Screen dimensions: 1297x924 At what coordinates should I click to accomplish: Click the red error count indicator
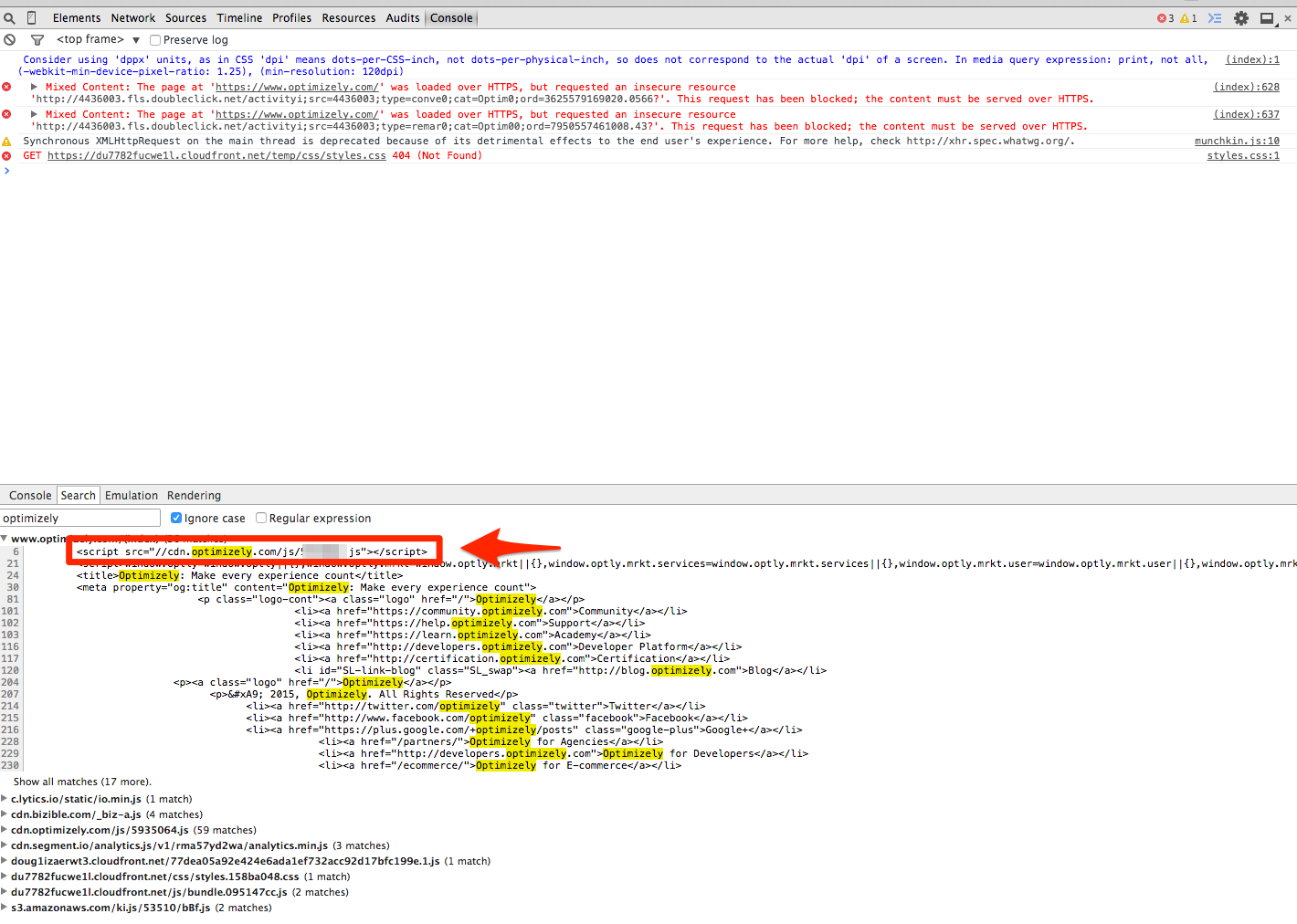[x=1165, y=18]
